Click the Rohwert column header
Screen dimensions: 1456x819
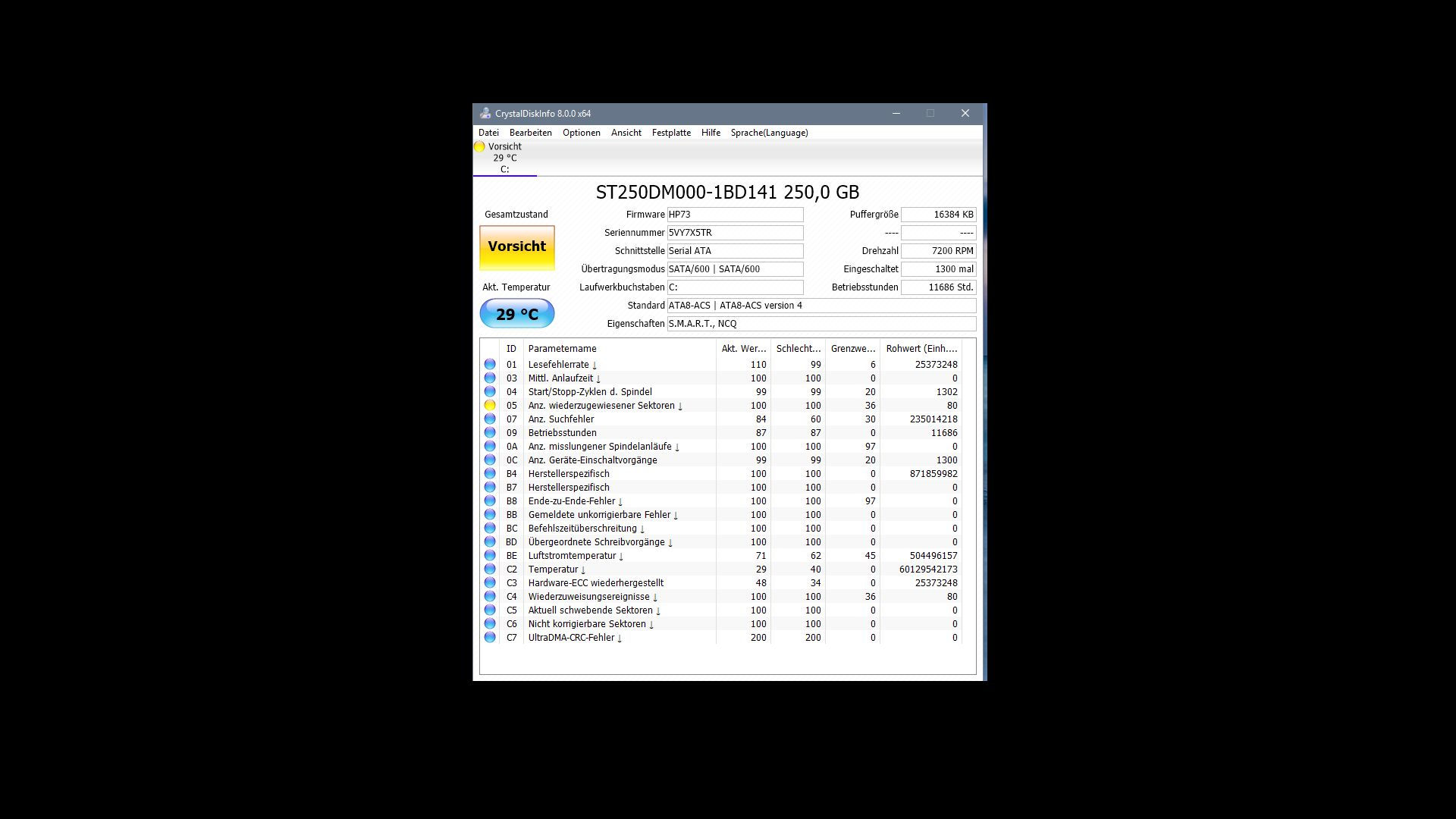pyautogui.click(x=921, y=349)
